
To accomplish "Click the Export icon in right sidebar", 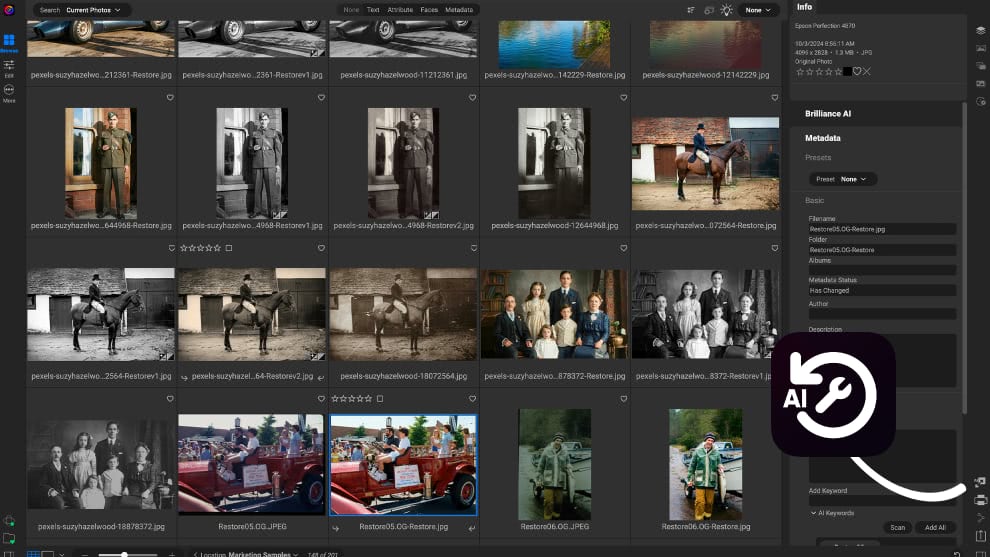I will [980, 536].
